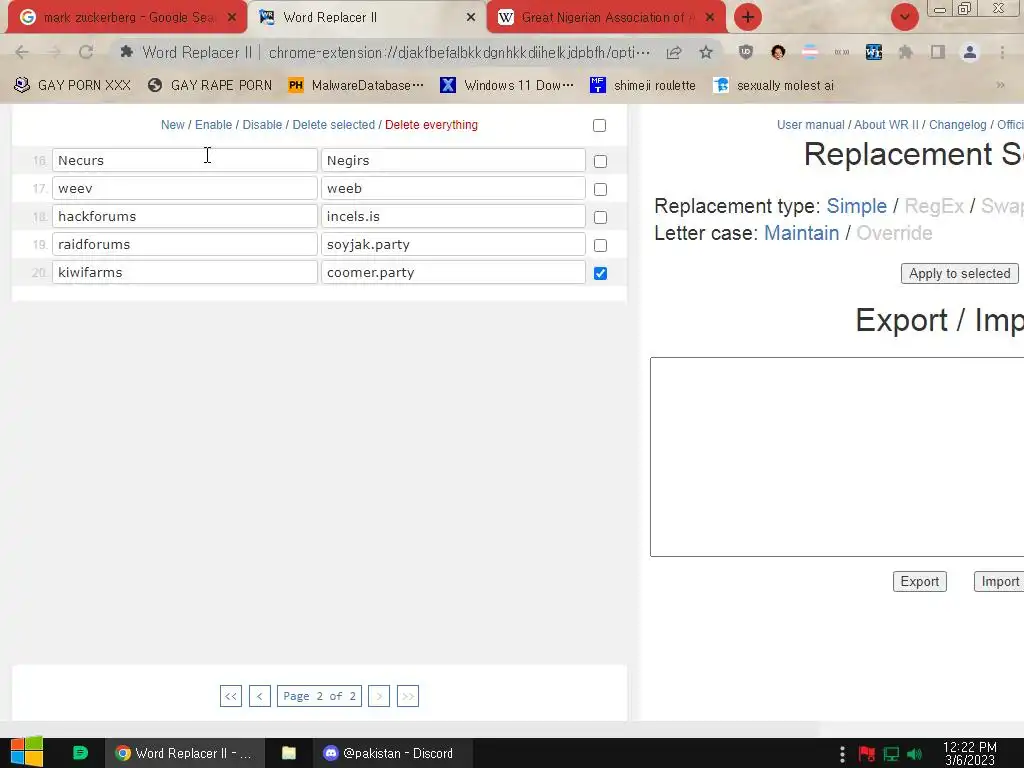Jump to first page with << button
Viewport: 1024px width, 768px height.
coord(231,696)
